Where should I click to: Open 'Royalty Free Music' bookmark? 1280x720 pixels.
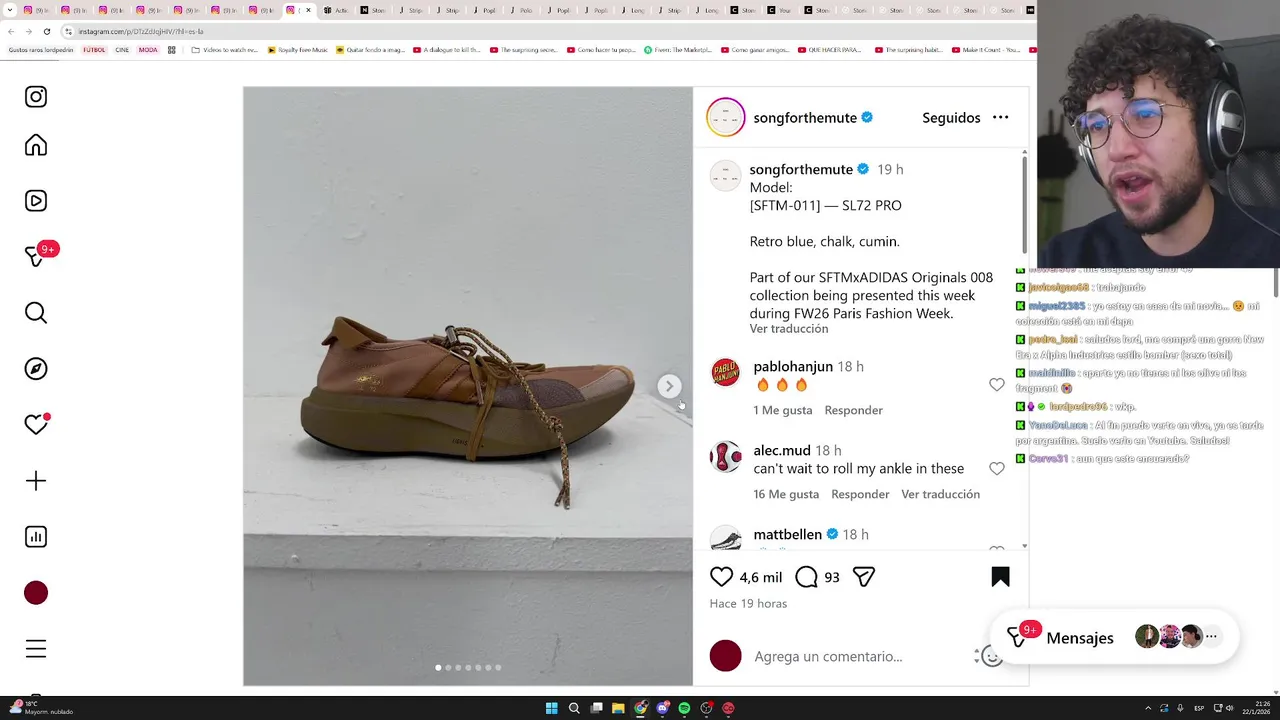point(298,50)
